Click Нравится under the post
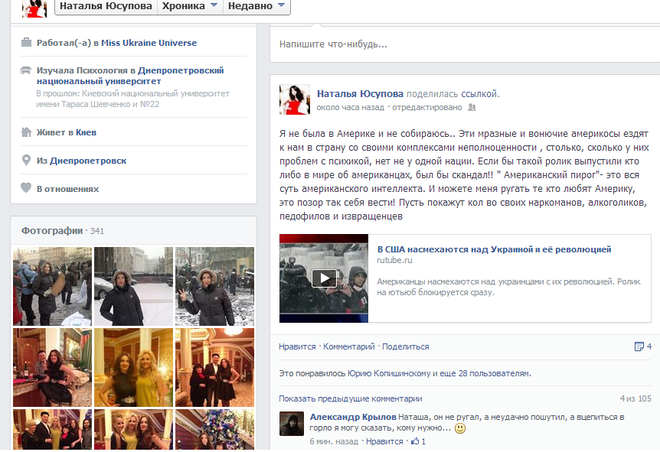 (297, 346)
